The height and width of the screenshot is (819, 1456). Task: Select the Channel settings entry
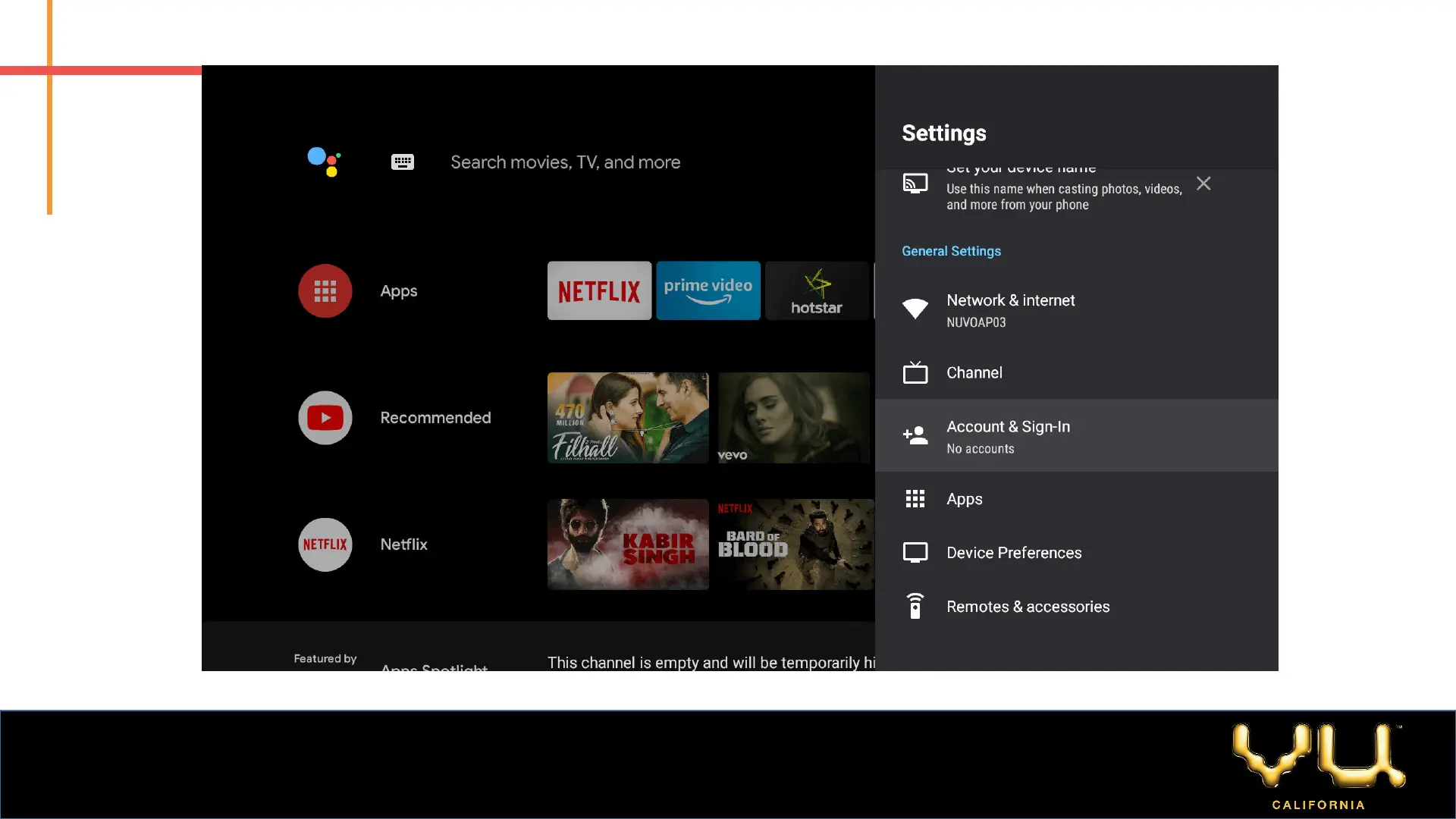click(x=974, y=373)
